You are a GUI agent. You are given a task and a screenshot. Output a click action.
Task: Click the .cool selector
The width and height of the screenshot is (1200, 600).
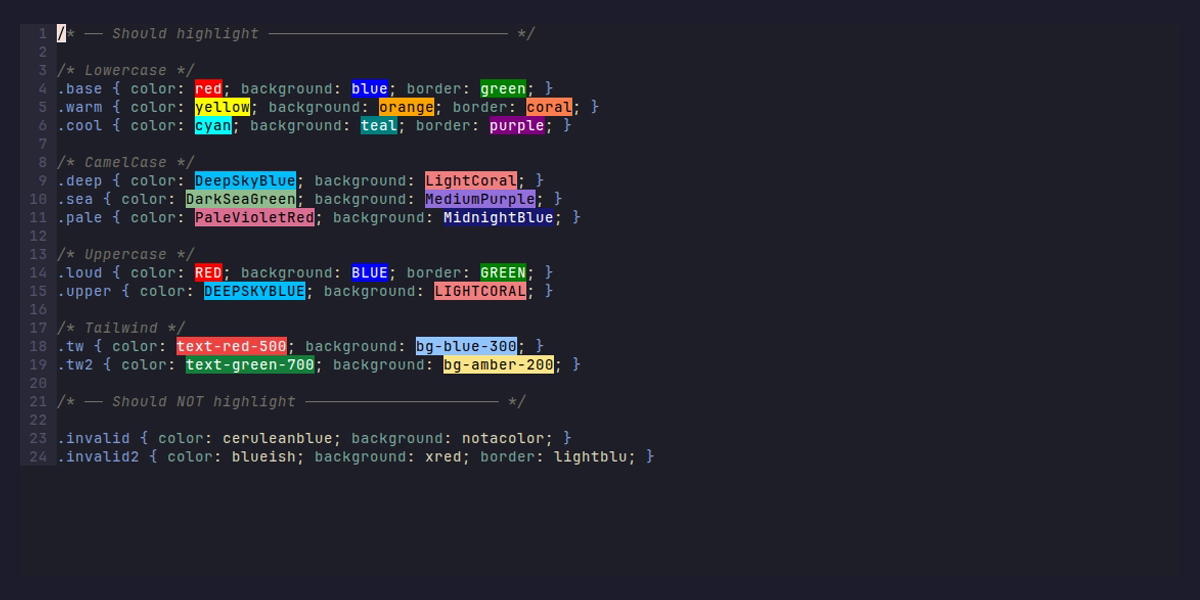[x=80, y=126]
